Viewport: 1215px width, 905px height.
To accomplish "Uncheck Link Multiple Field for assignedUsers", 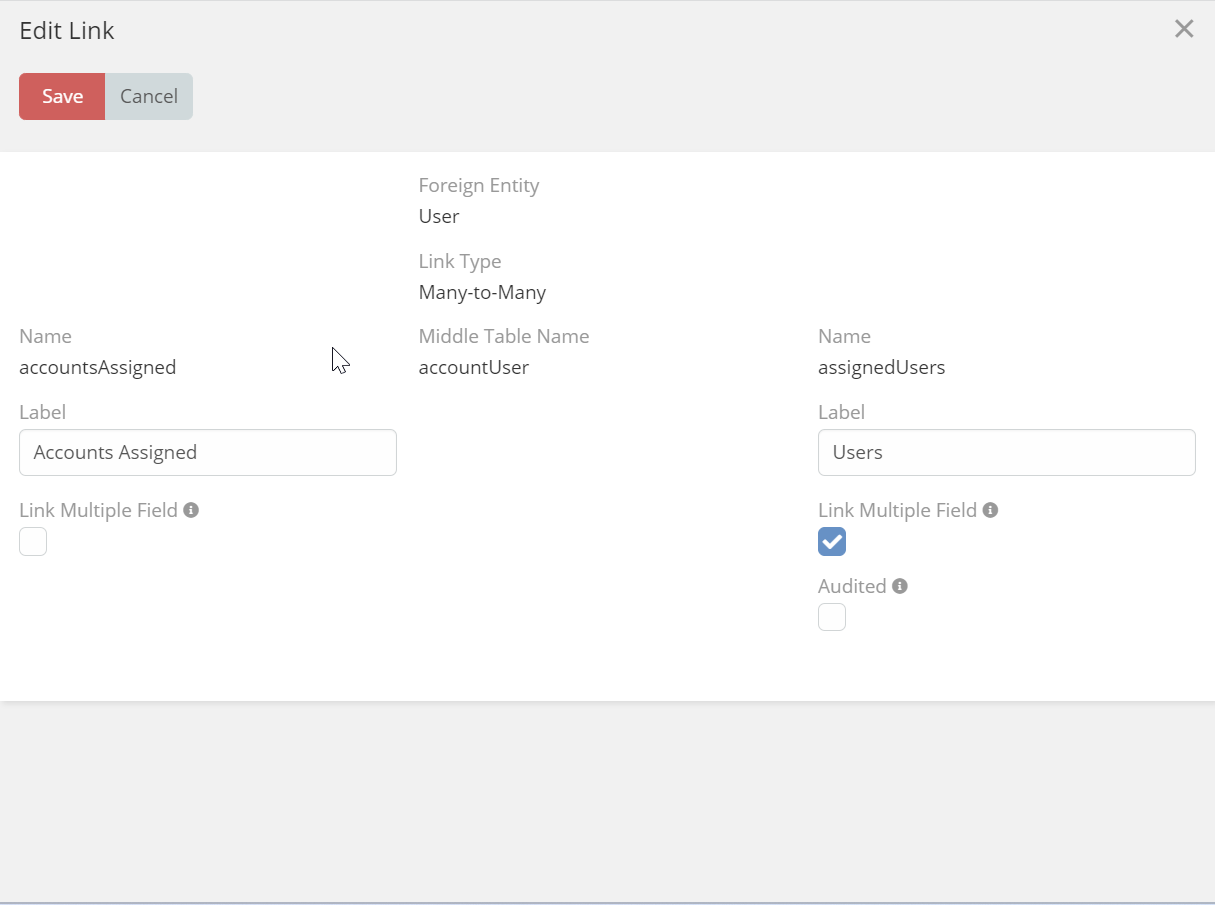I will click(832, 542).
